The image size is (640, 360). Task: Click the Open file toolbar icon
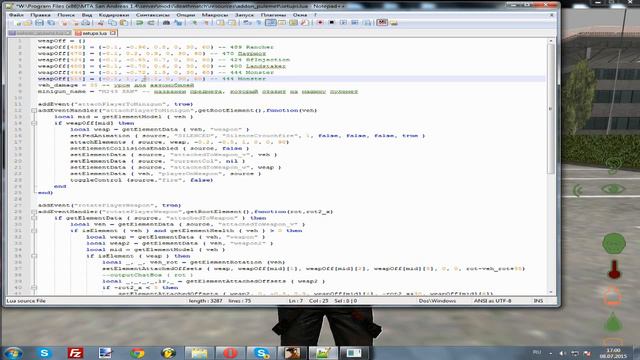point(27,23)
